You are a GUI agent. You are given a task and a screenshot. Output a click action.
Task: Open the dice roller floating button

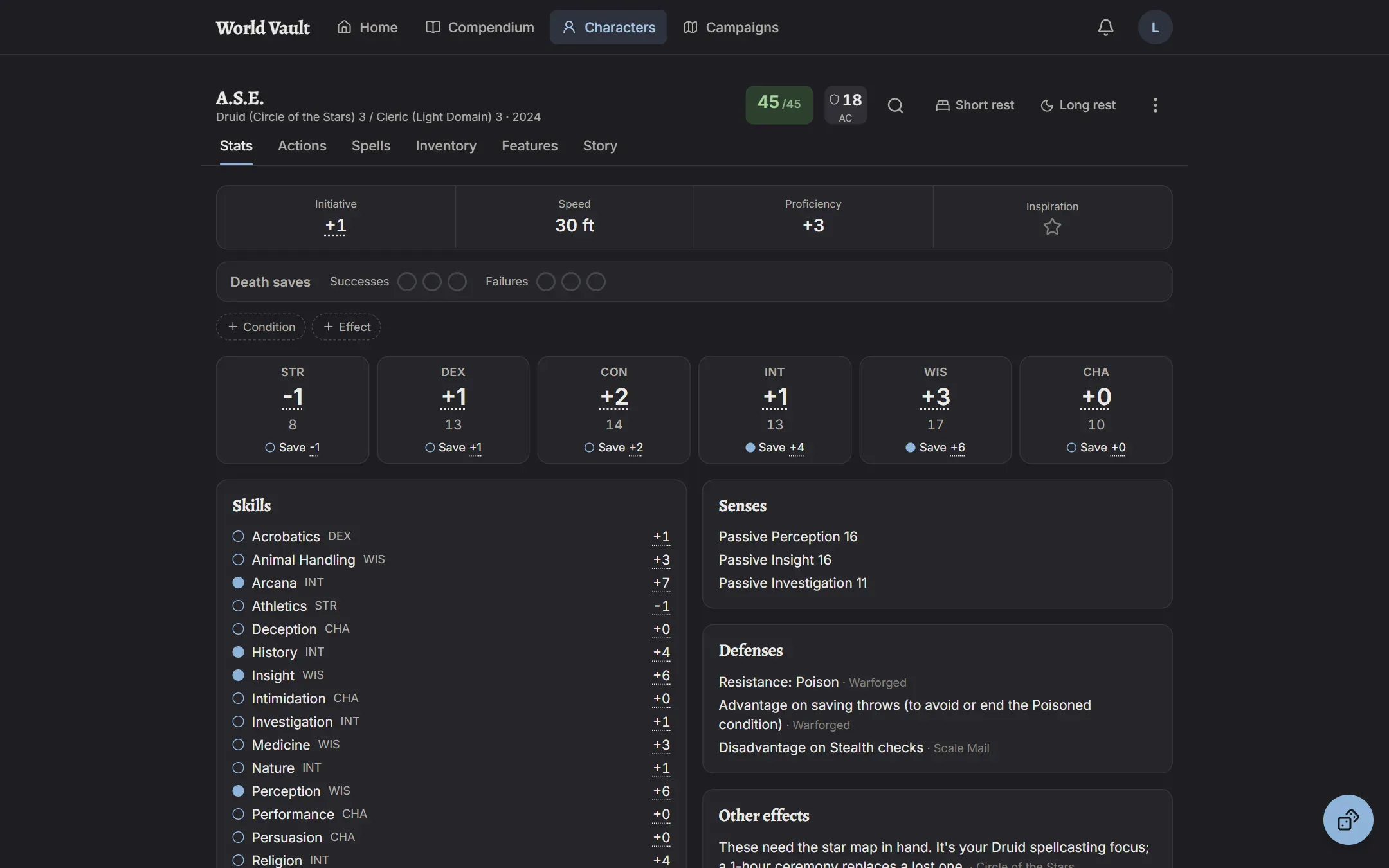[1348, 820]
